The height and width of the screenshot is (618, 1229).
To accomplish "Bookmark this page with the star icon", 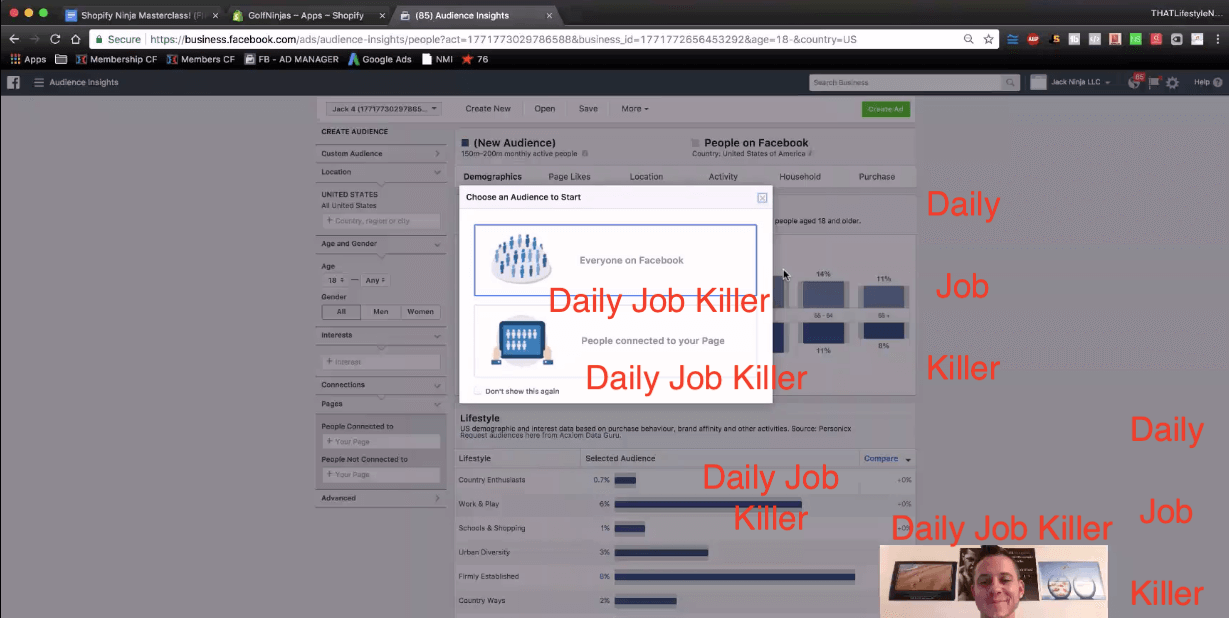I will [x=989, y=39].
